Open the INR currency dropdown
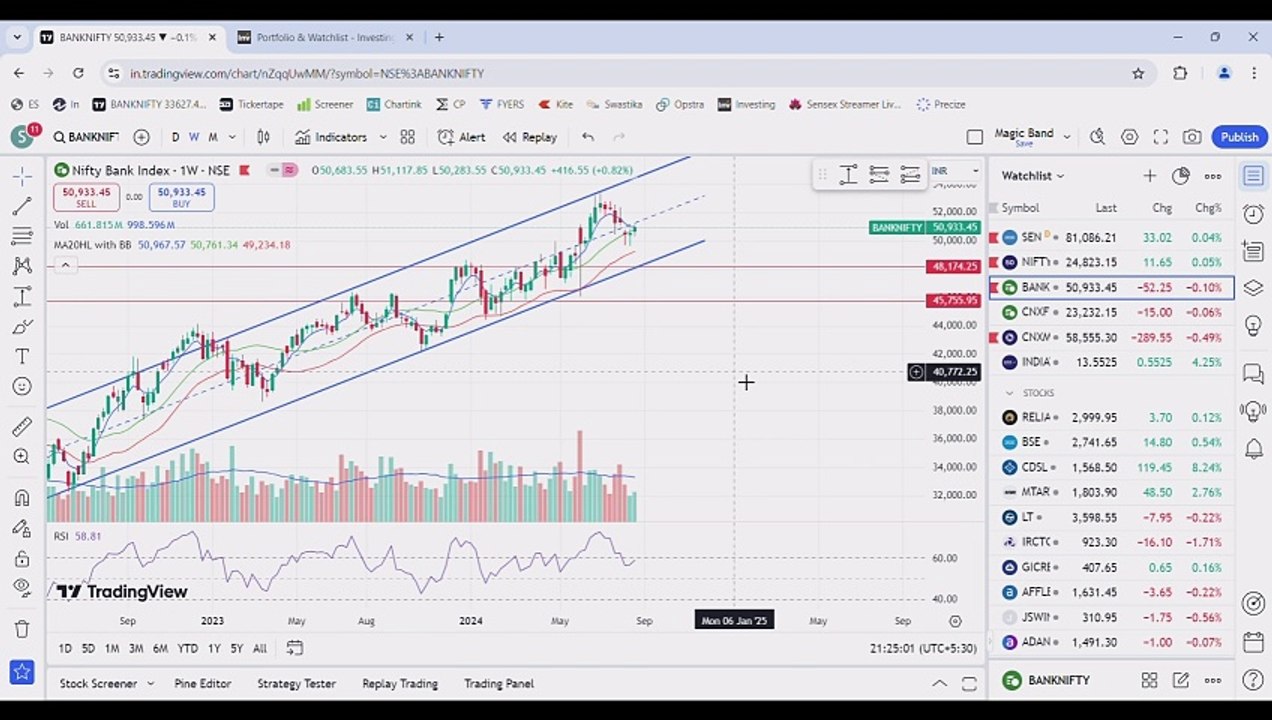 (x=955, y=171)
